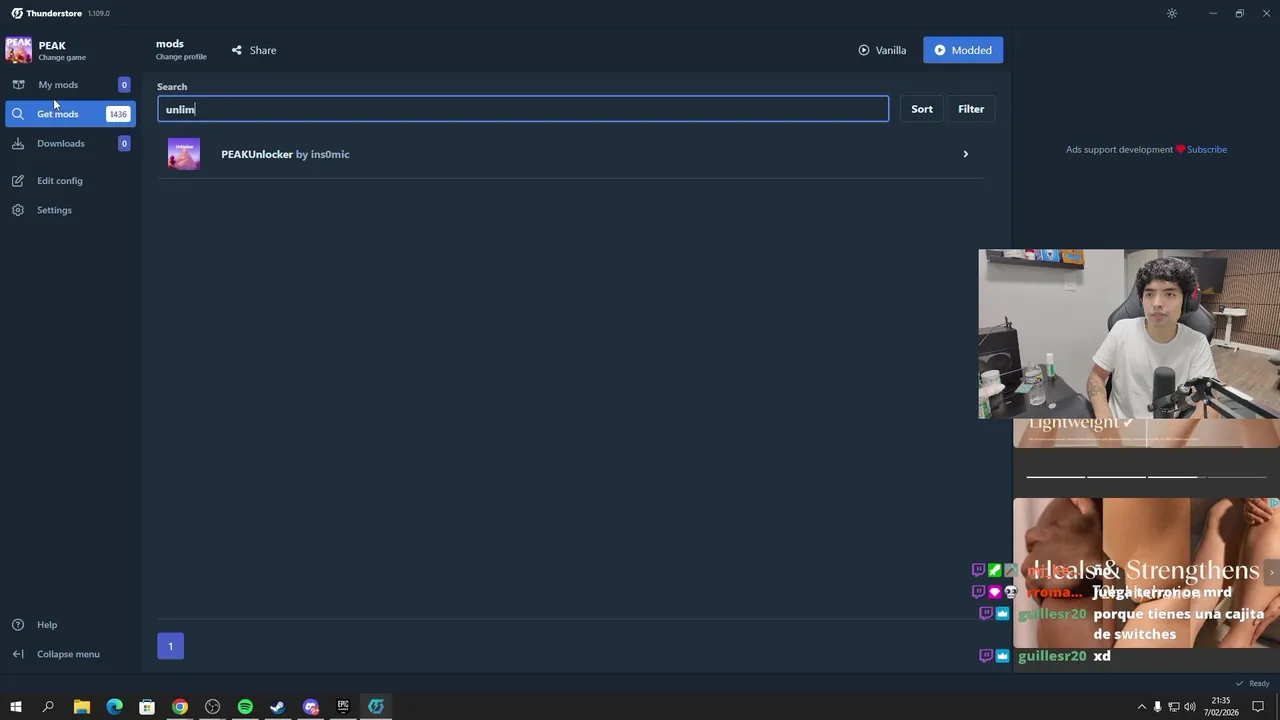Open the Filter options
This screenshot has width=1280, height=720.
(x=971, y=109)
